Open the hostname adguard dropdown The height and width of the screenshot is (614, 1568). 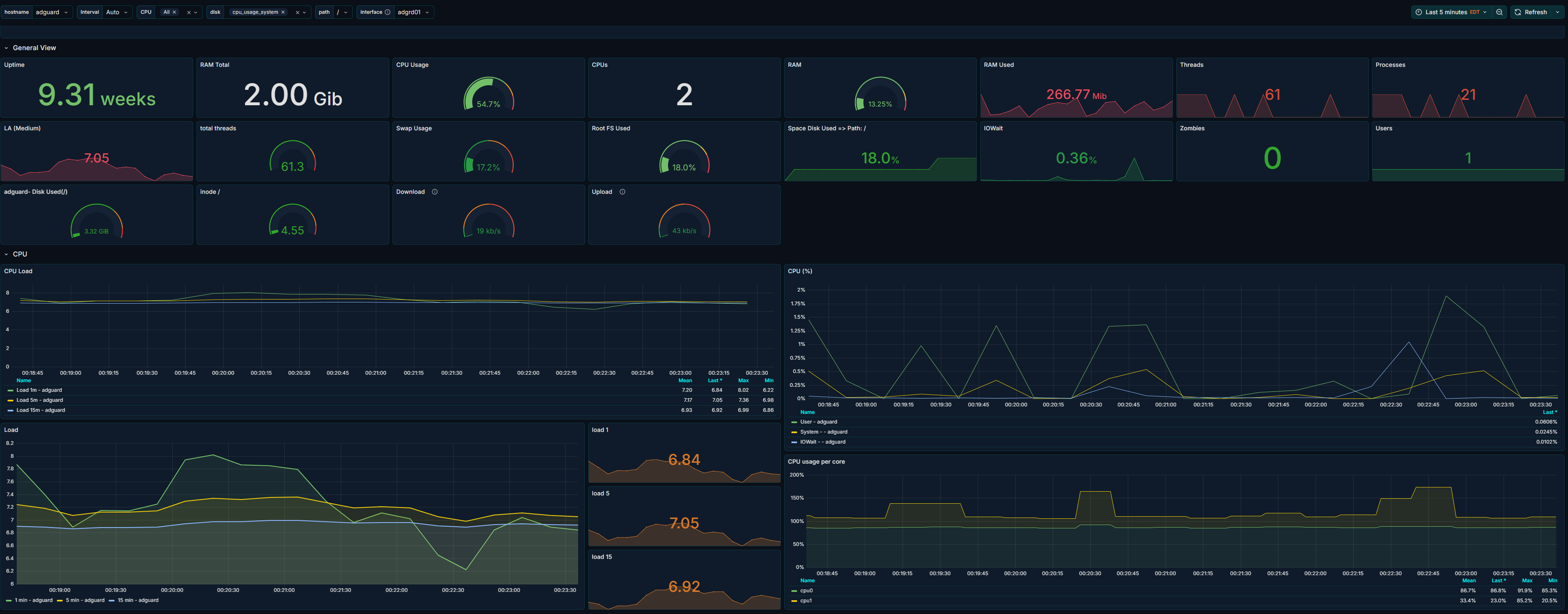pos(52,12)
